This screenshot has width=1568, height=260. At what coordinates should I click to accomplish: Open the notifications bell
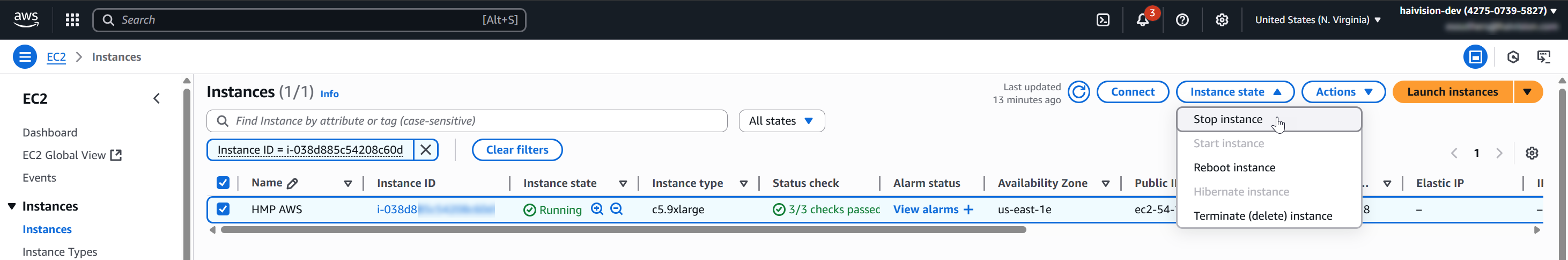tap(1143, 20)
